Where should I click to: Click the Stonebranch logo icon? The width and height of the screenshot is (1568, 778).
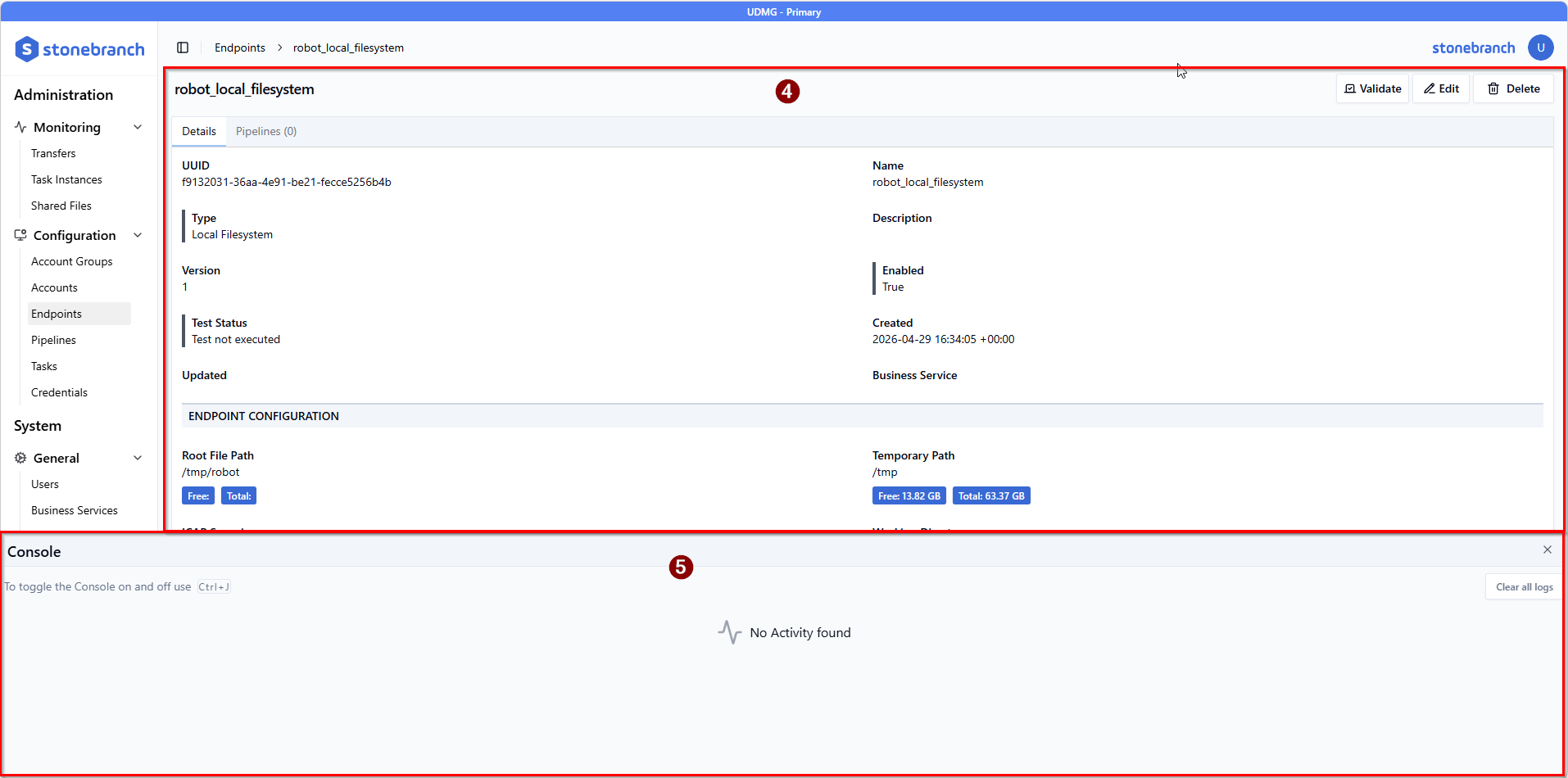tap(27, 49)
